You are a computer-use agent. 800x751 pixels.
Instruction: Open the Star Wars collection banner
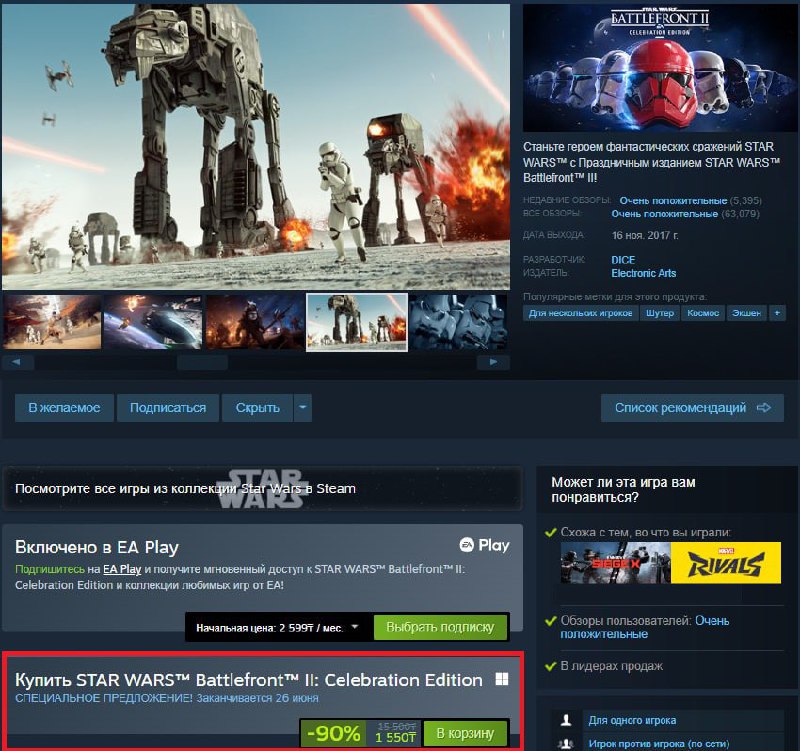coord(262,488)
